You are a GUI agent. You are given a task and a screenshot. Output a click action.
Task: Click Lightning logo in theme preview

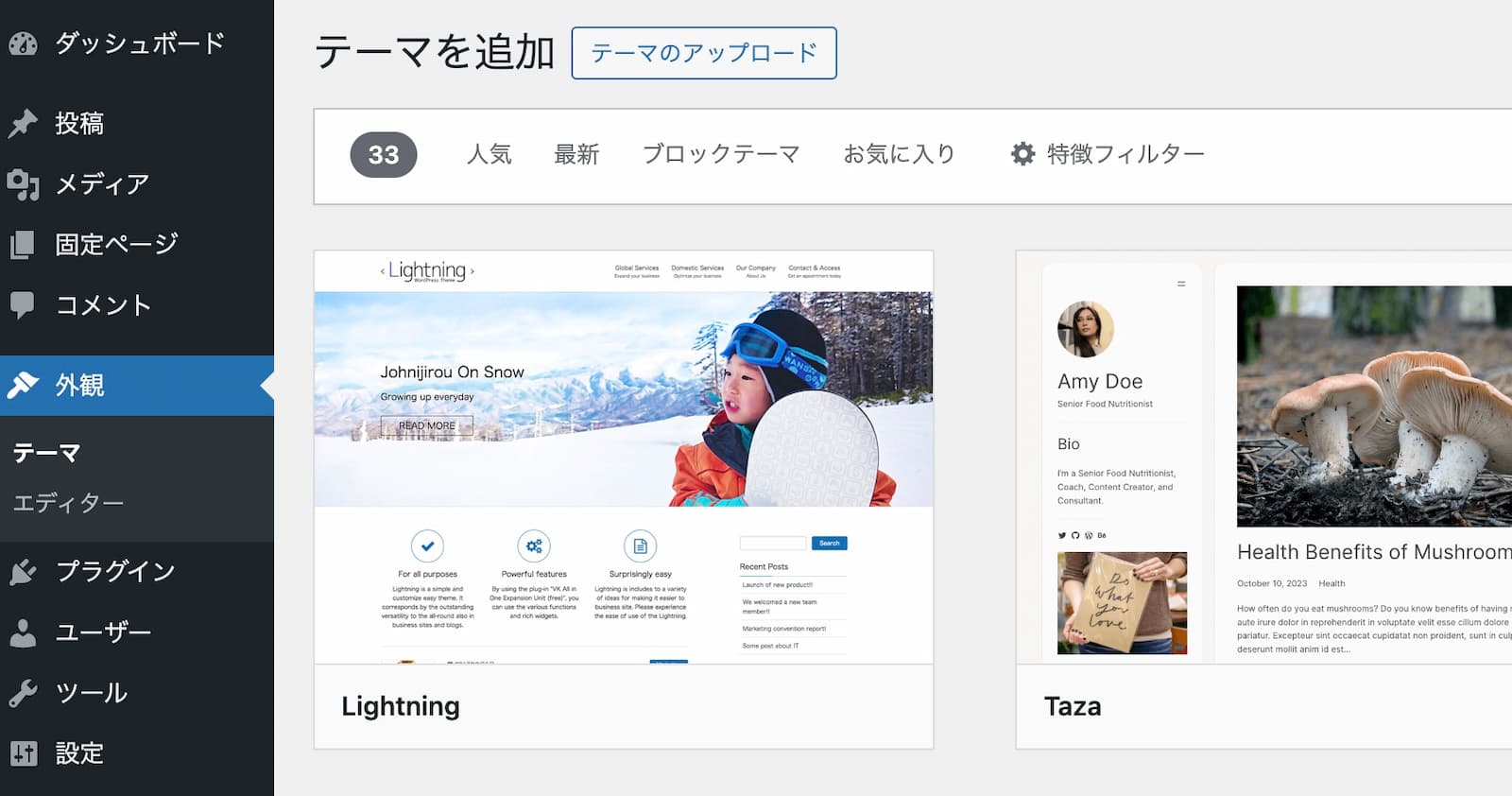427,271
